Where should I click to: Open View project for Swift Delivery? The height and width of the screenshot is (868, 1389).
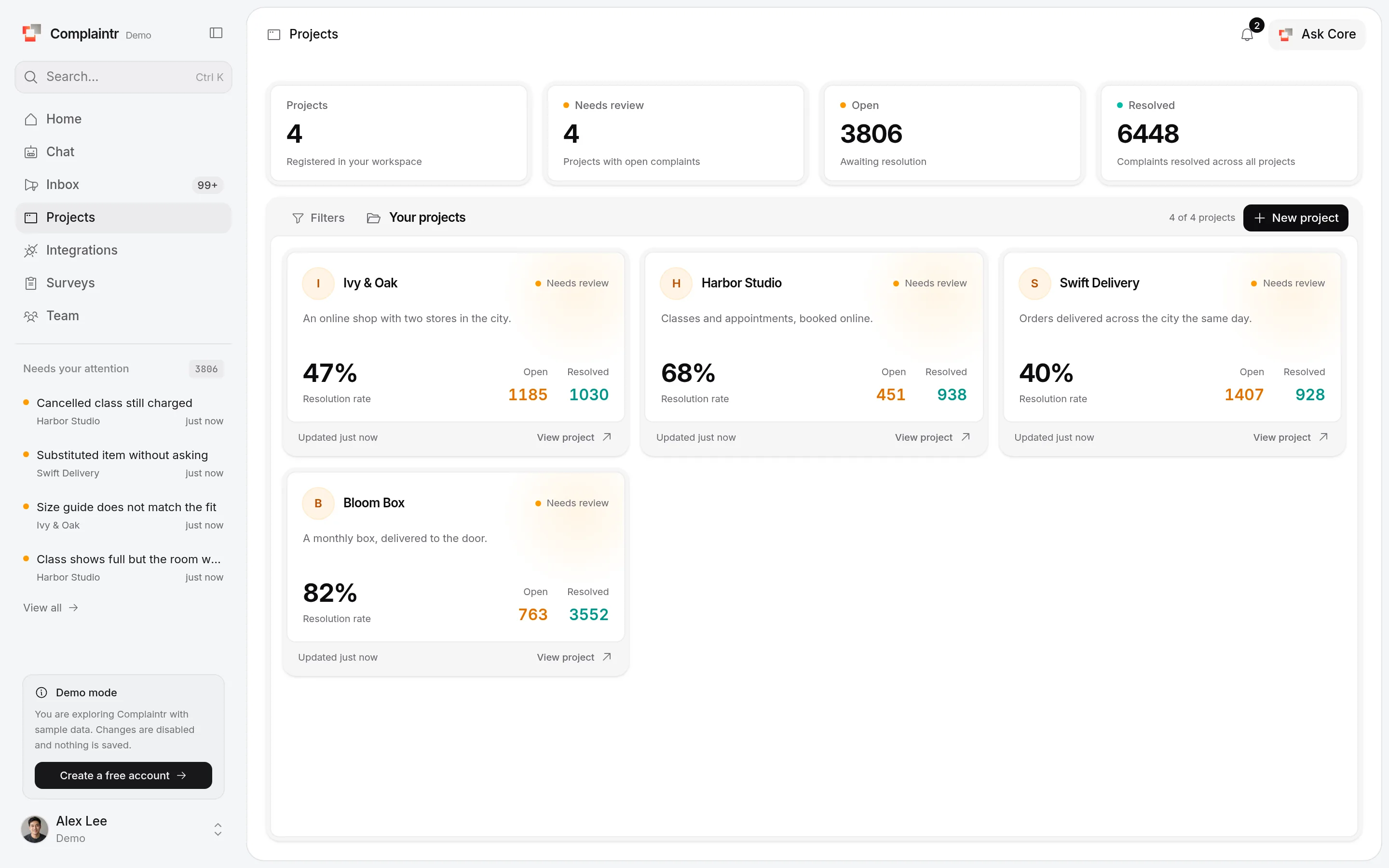(x=1290, y=437)
